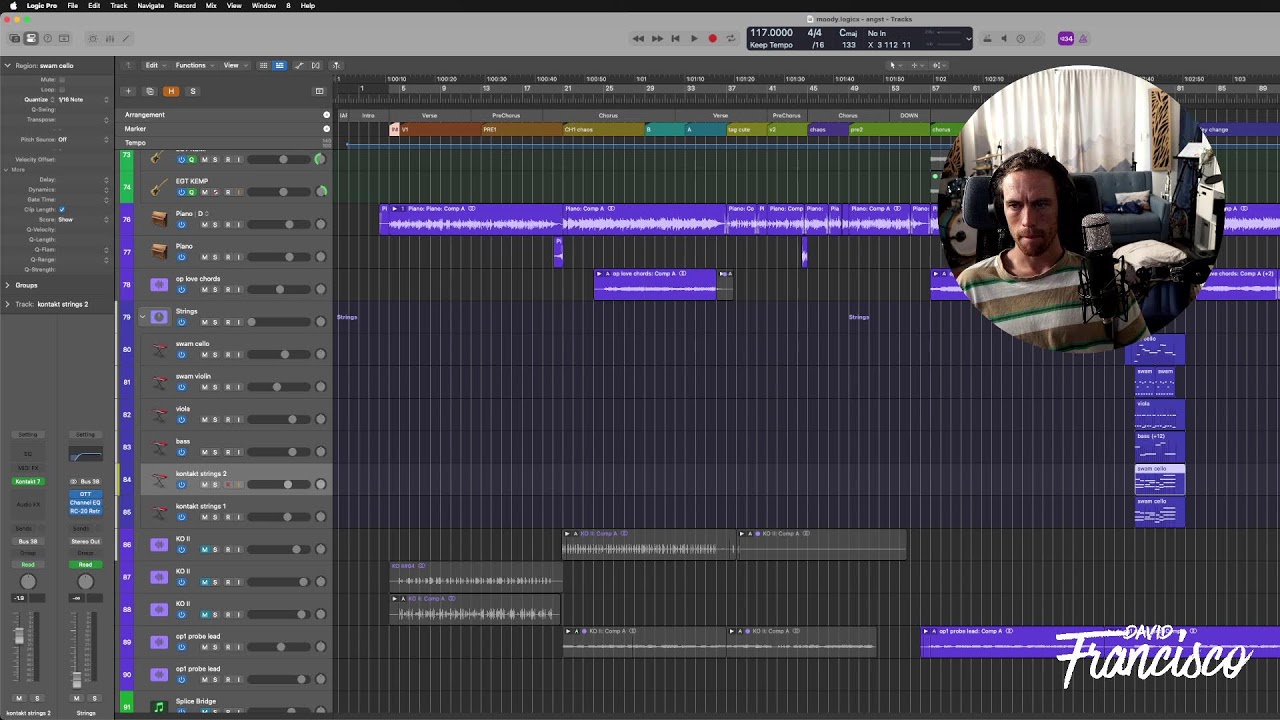Solo the swam violin track
This screenshot has height=720, width=1280.
(x=215, y=387)
